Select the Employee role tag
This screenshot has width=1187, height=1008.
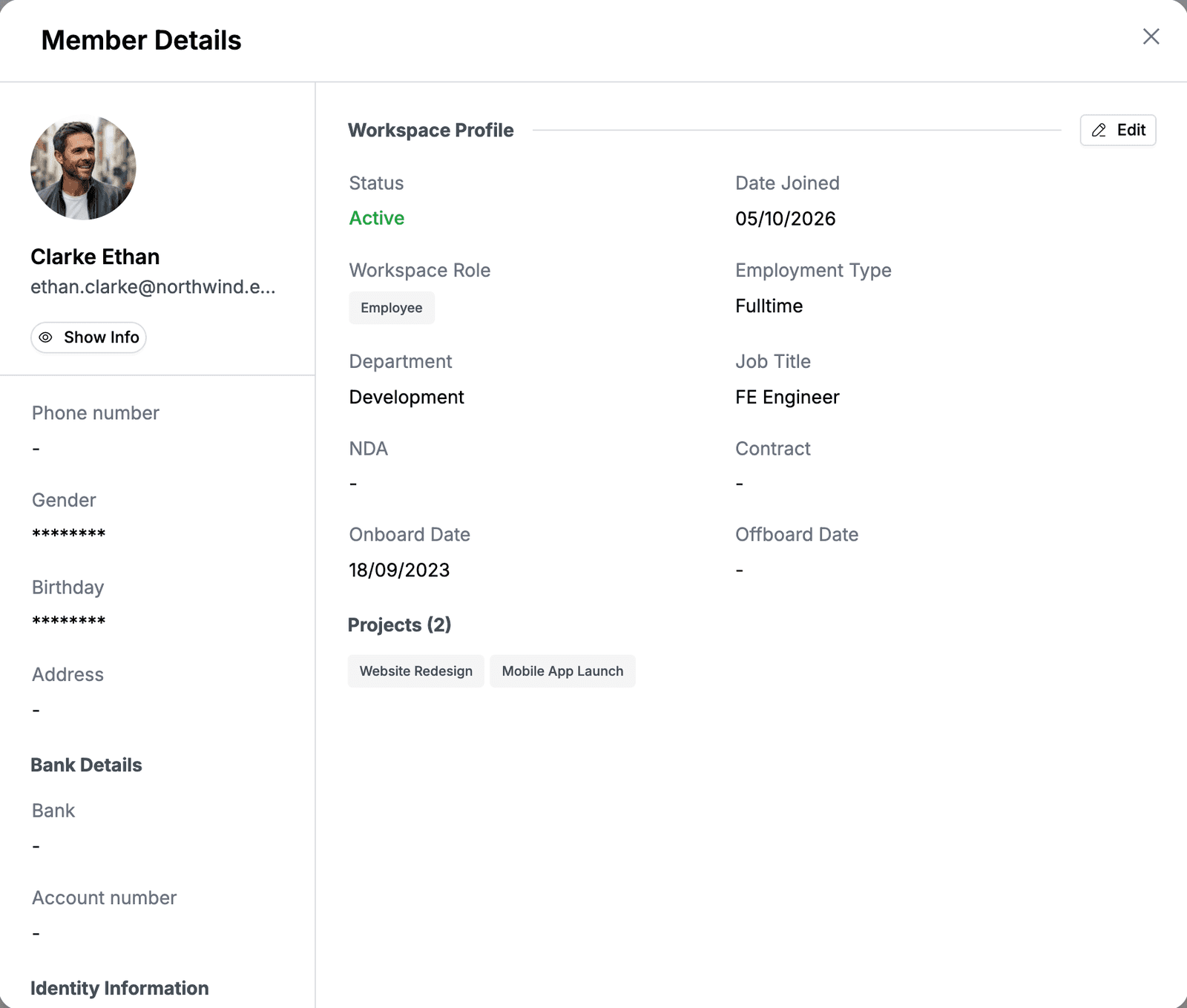point(392,308)
